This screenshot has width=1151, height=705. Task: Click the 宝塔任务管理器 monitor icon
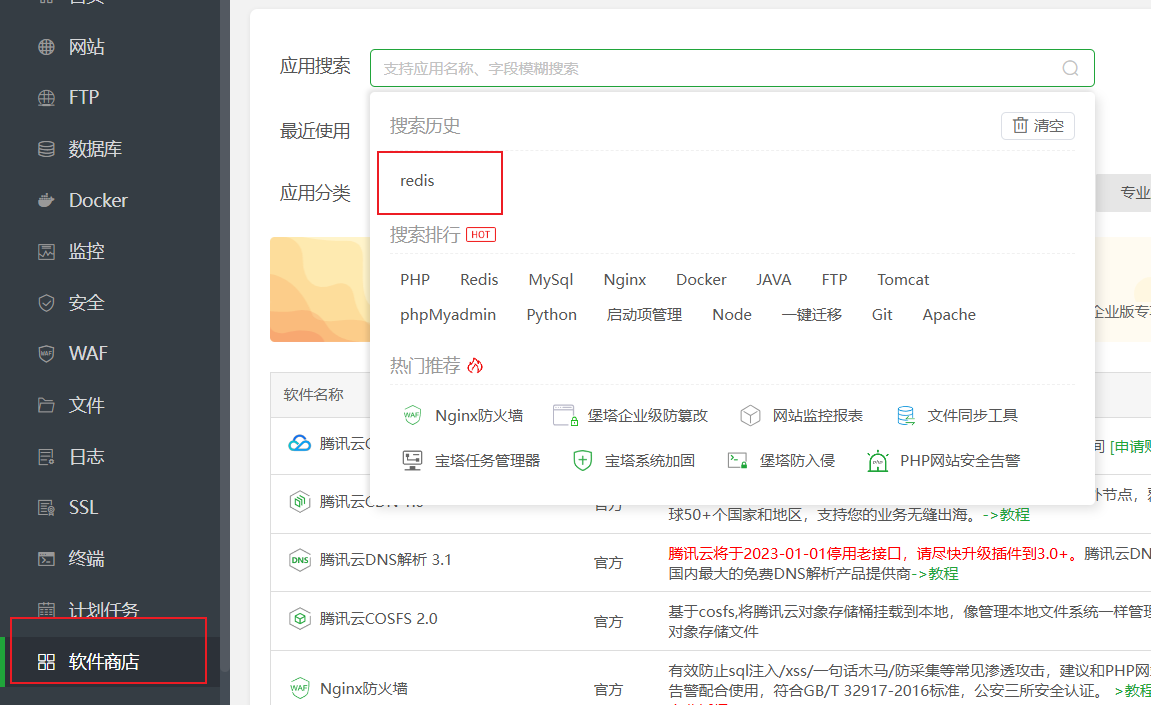[412, 460]
